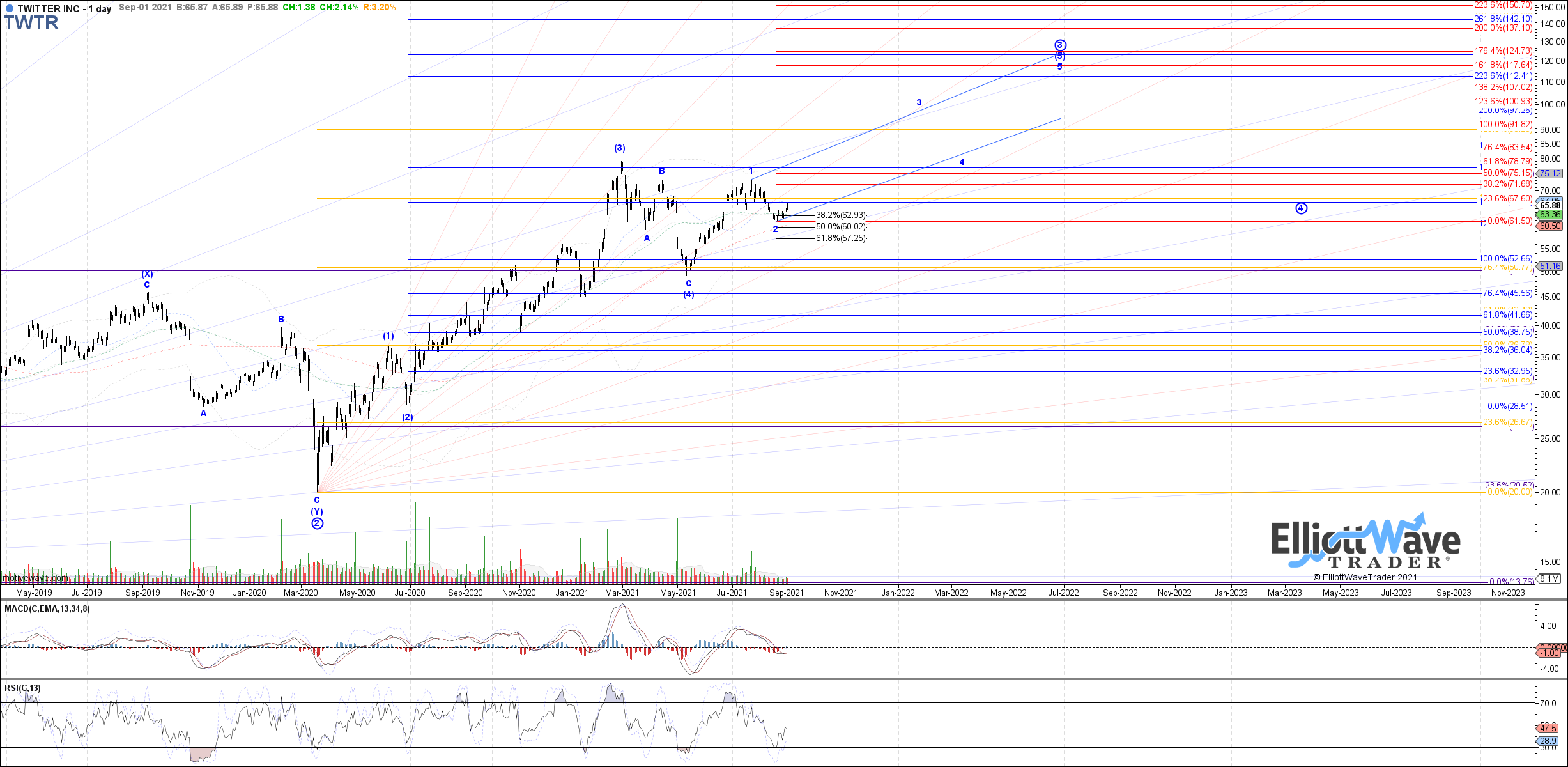Image resolution: width=1568 pixels, height=767 pixels.
Task: Select the (3) wave label at the 2021 peak
Action: tap(620, 148)
